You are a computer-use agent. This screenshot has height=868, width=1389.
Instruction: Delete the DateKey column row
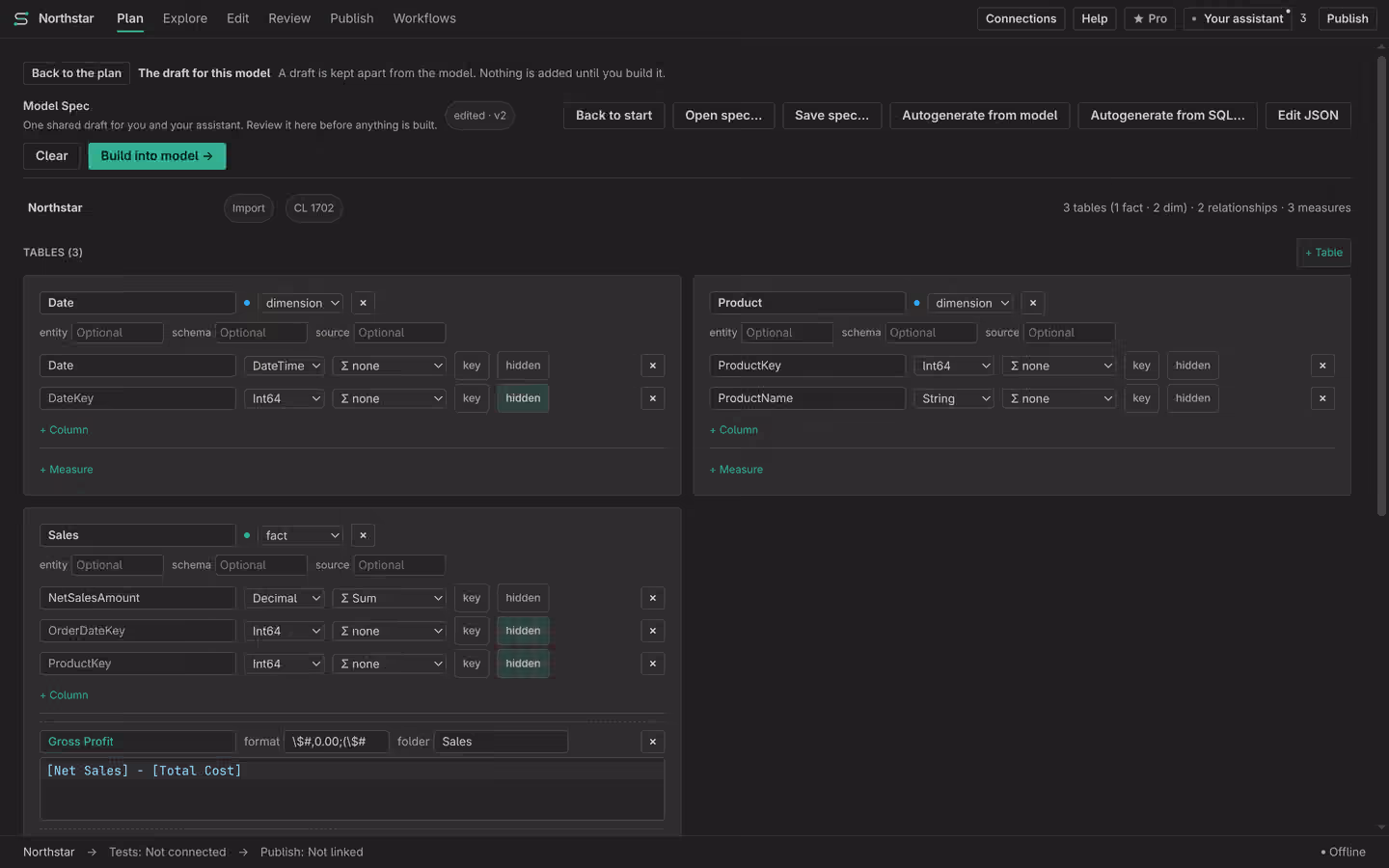(653, 398)
